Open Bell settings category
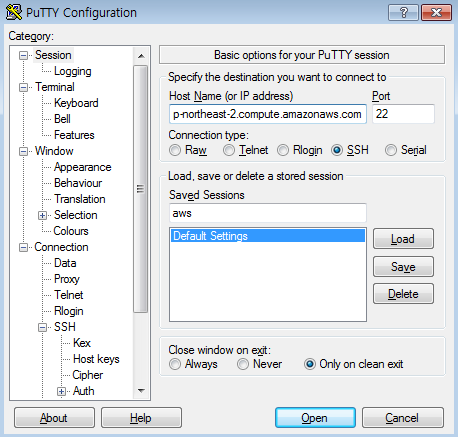458x437 pixels. point(62,119)
